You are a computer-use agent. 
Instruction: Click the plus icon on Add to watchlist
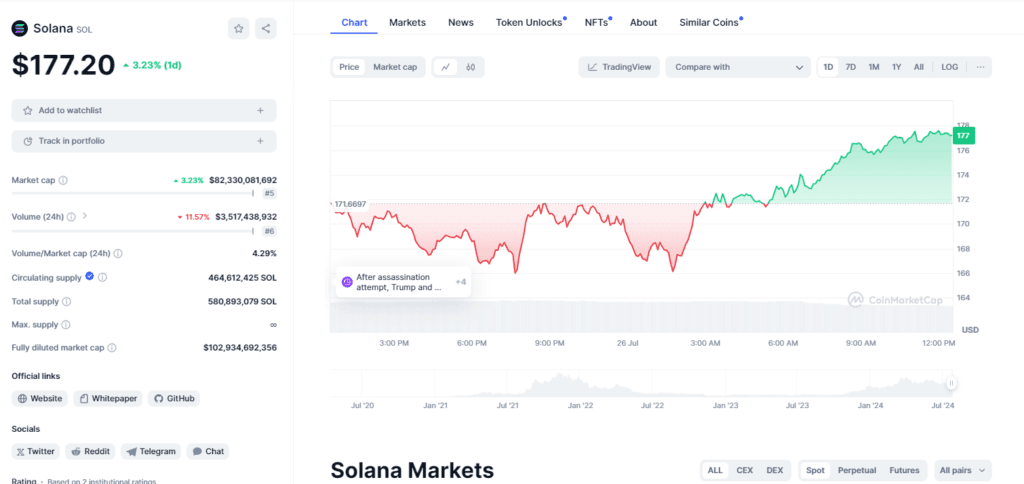coord(261,111)
